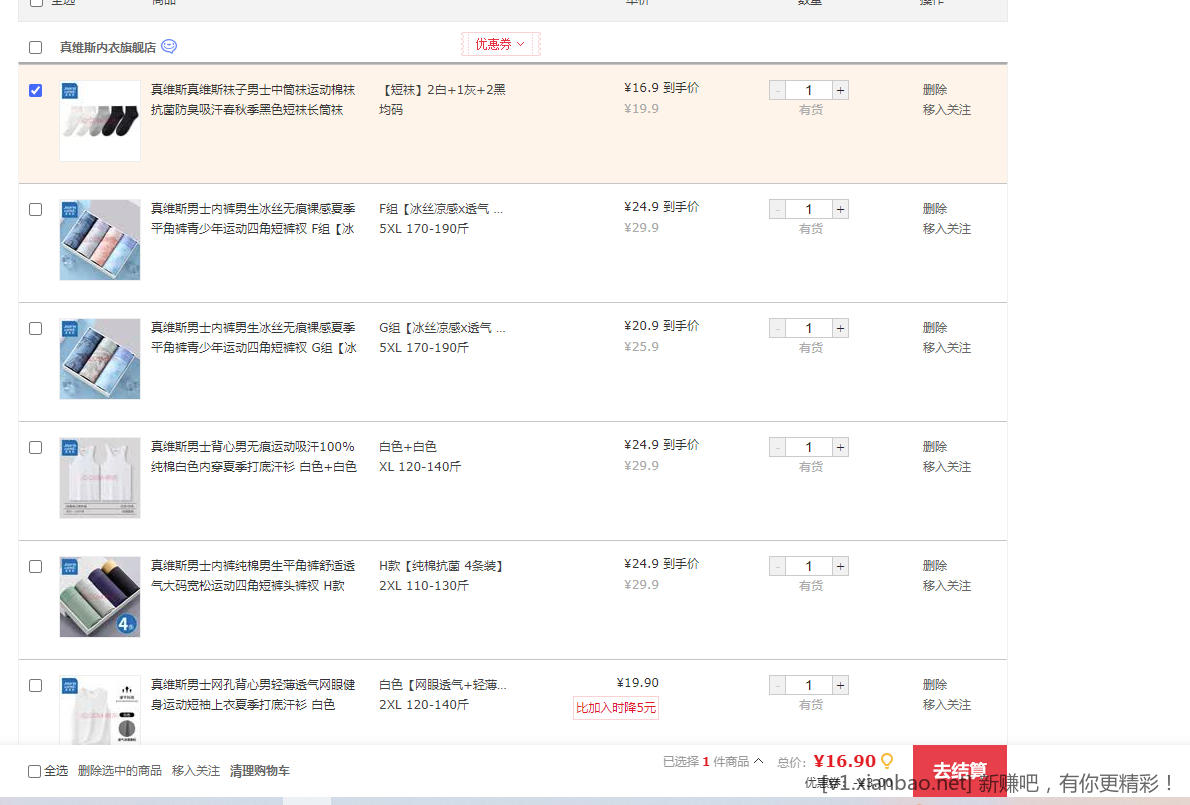Increase quantity of 白色+白色 vest

840,448
